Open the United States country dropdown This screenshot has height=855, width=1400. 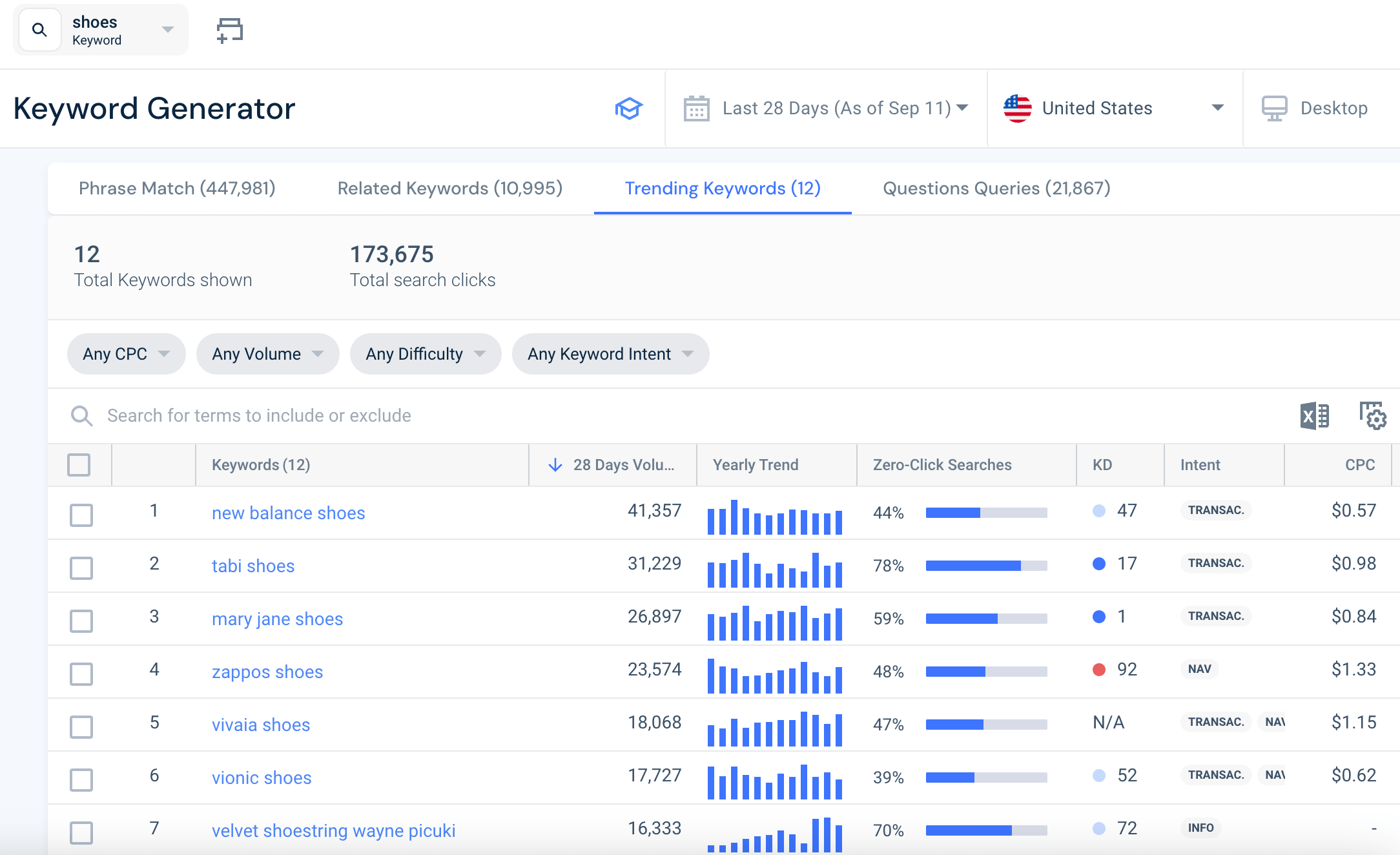click(x=1115, y=108)
